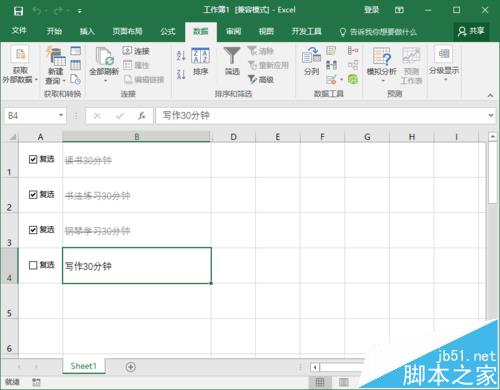Switch to the 页面布局 tab

127,31
